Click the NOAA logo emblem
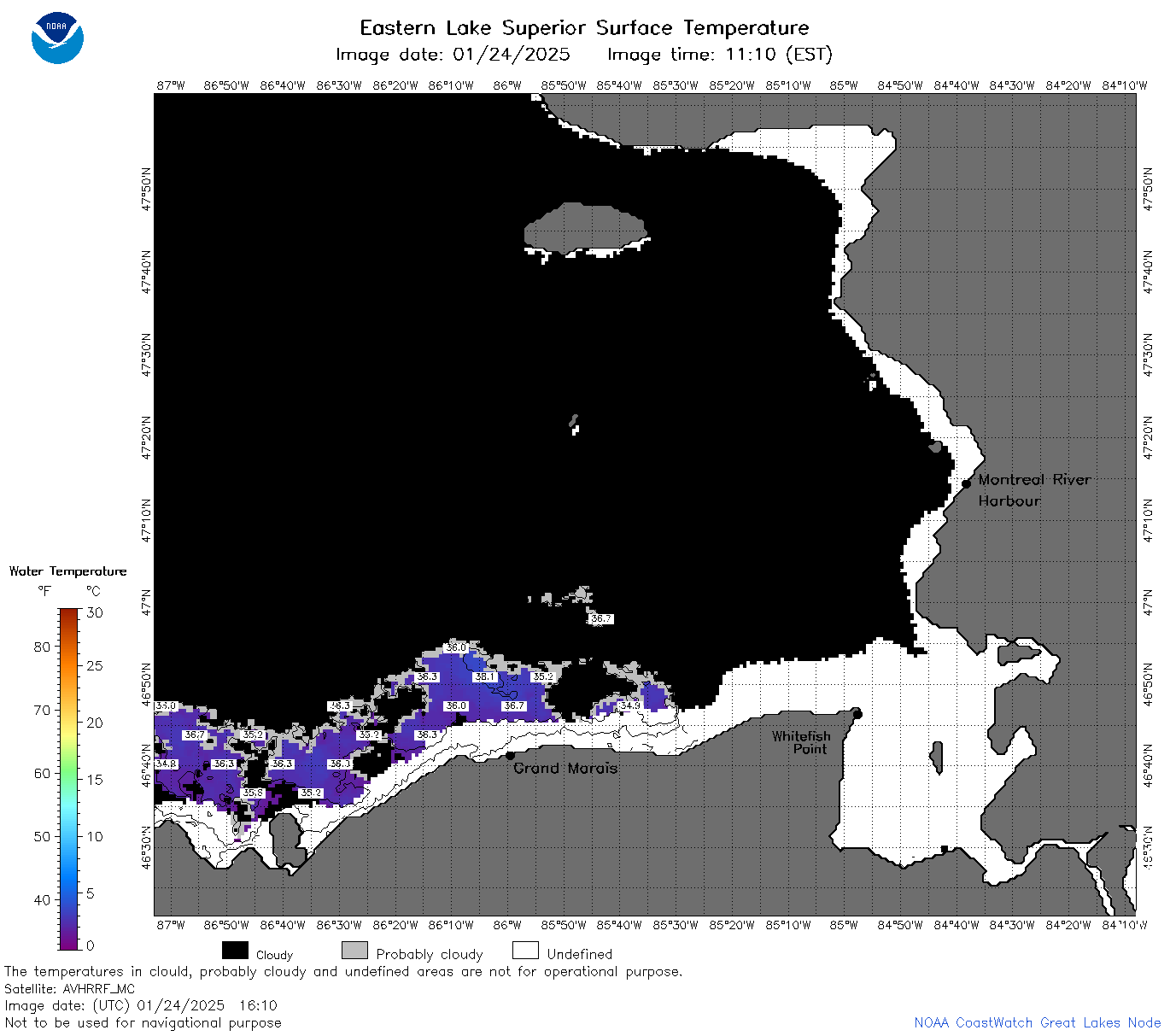 pyautogui.click(x=57, y=38)
